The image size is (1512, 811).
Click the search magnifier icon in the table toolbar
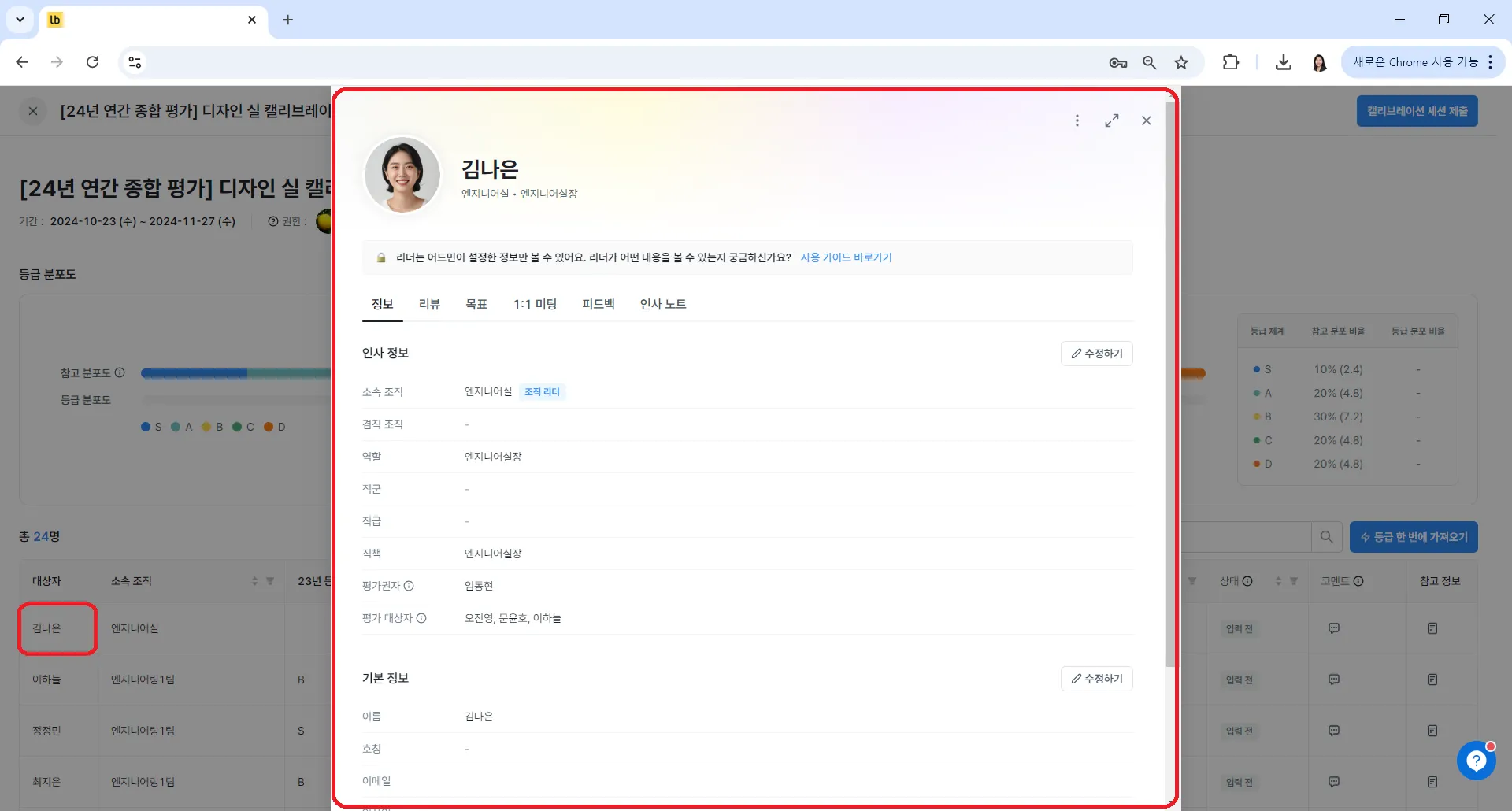point(1327,537)
